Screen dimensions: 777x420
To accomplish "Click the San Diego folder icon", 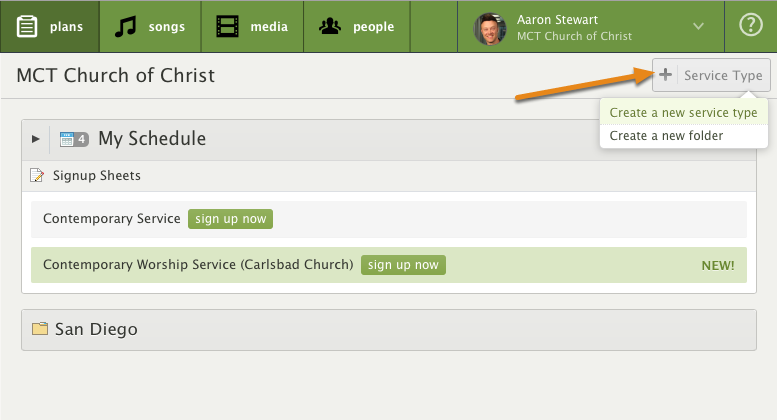I will (x=40, y=328).
